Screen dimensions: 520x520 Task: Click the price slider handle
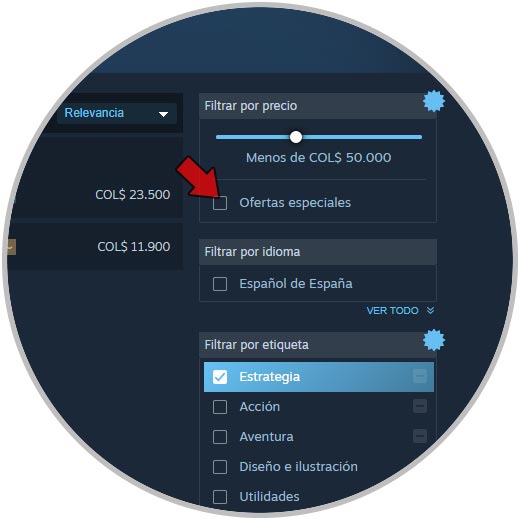pos(296,137)
